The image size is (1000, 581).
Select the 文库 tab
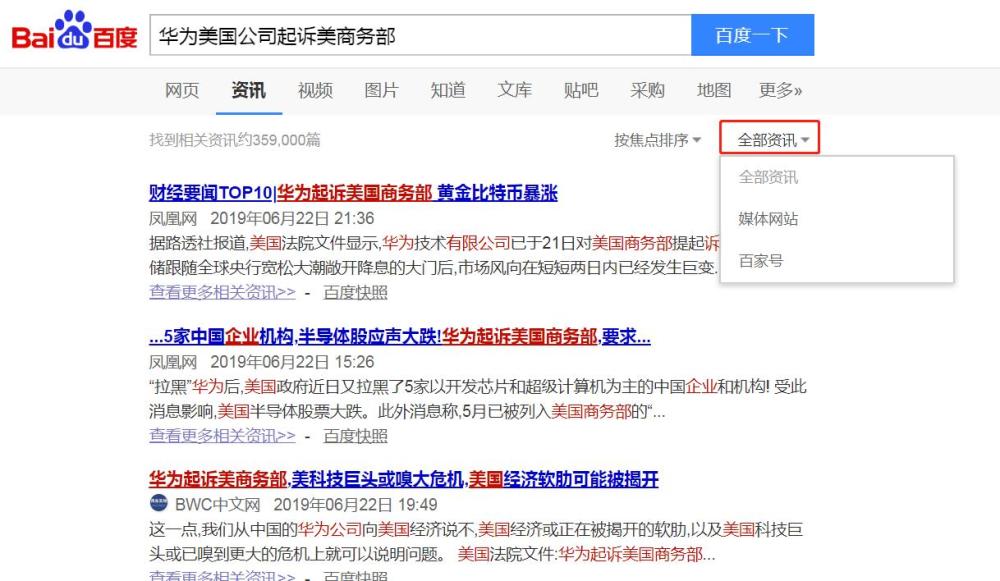click(x=515, y=90)
